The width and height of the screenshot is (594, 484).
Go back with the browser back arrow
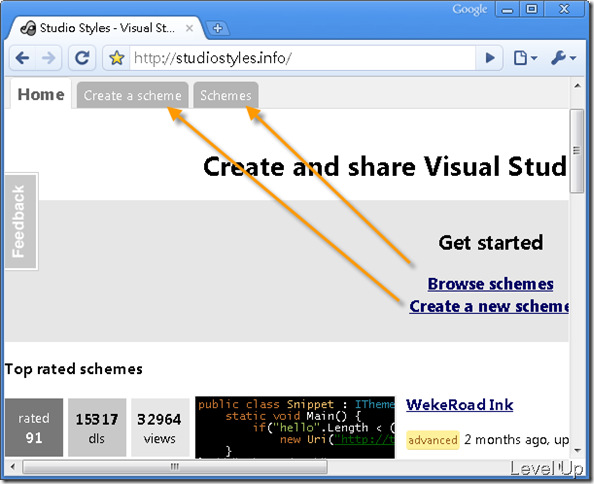tap(22, 58)
